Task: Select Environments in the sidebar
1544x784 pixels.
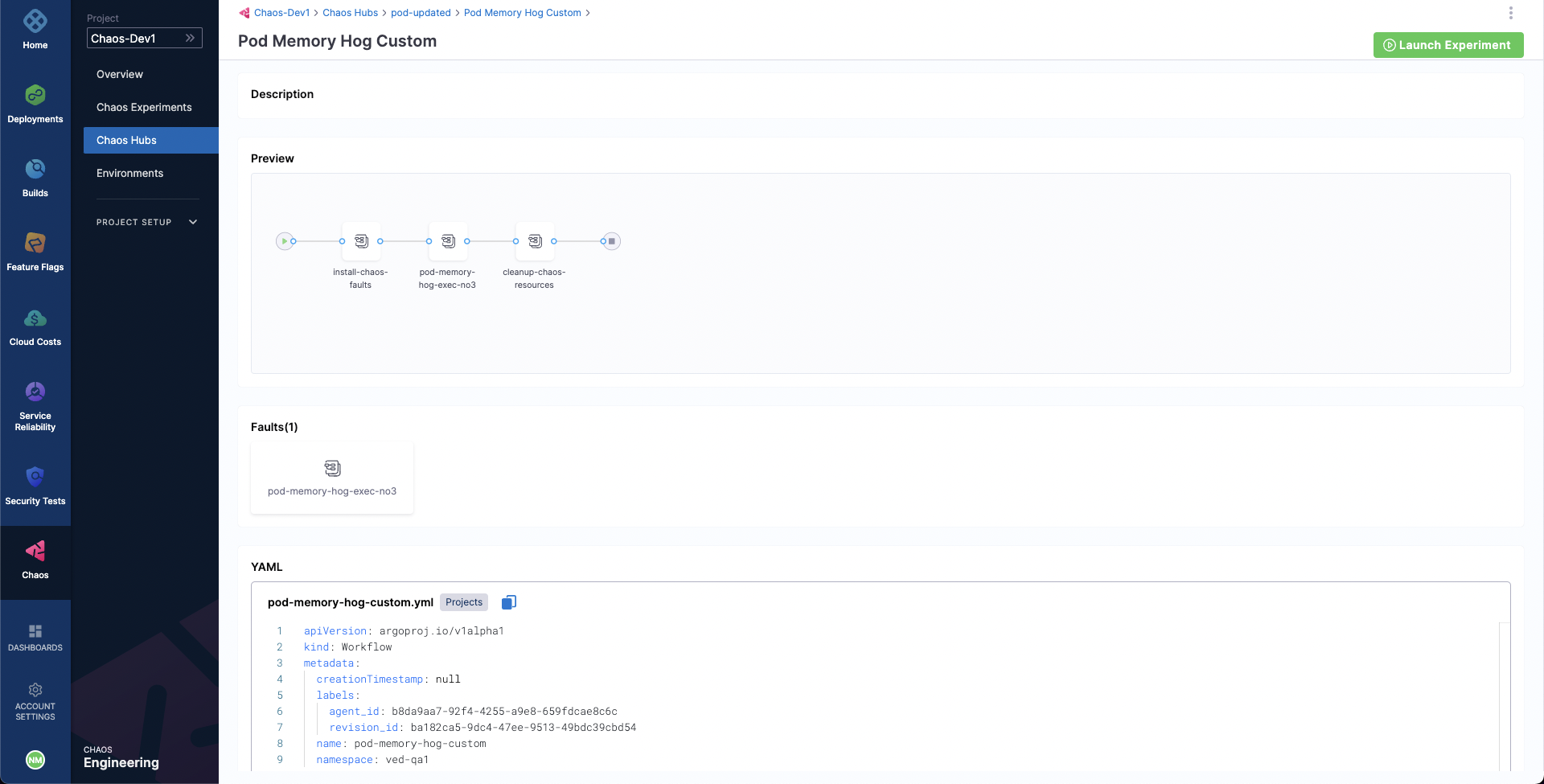Action: click(129, 173)
